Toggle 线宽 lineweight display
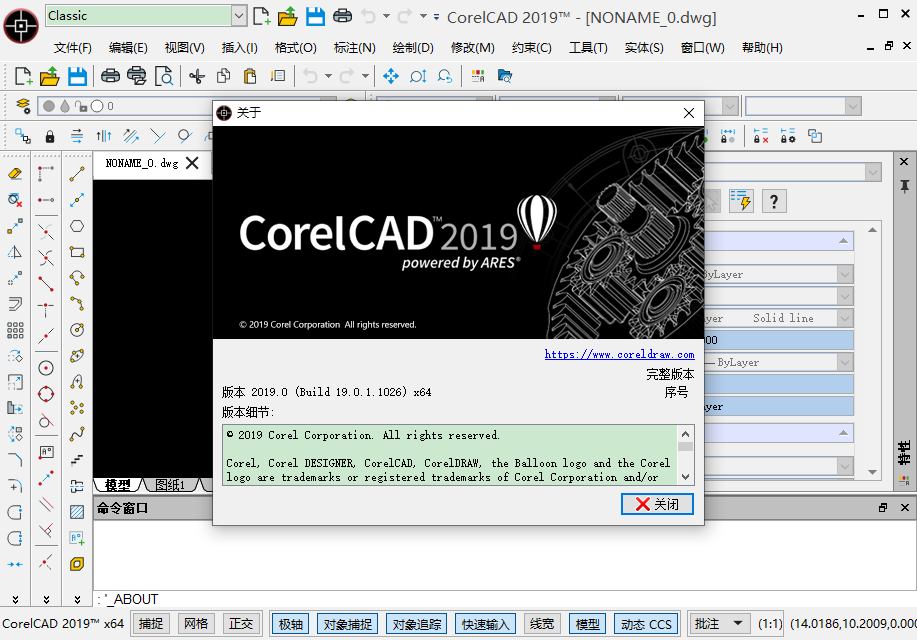The image size is (917, 640). coord(542,624)
